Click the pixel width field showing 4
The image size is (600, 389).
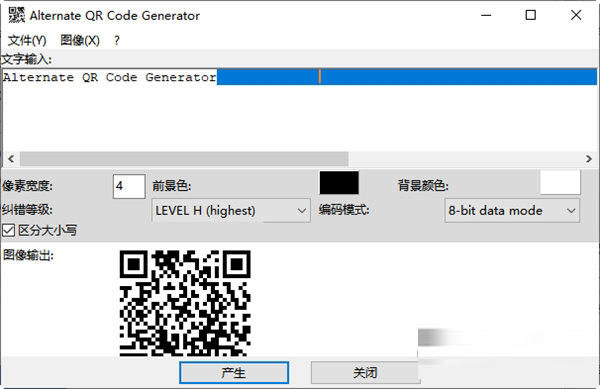coord(129,186)
